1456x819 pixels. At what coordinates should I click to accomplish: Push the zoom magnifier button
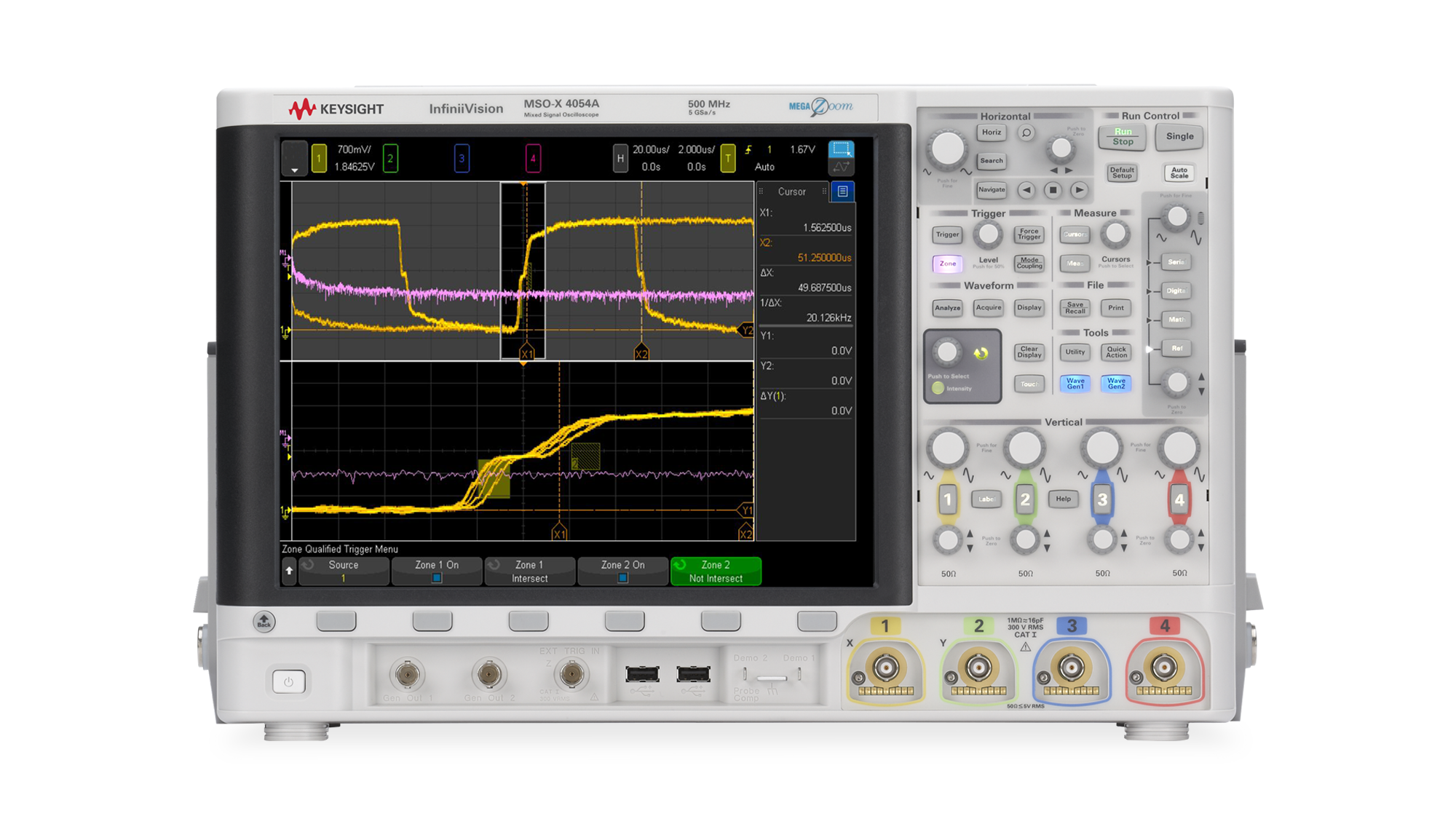coord(1026,132)
